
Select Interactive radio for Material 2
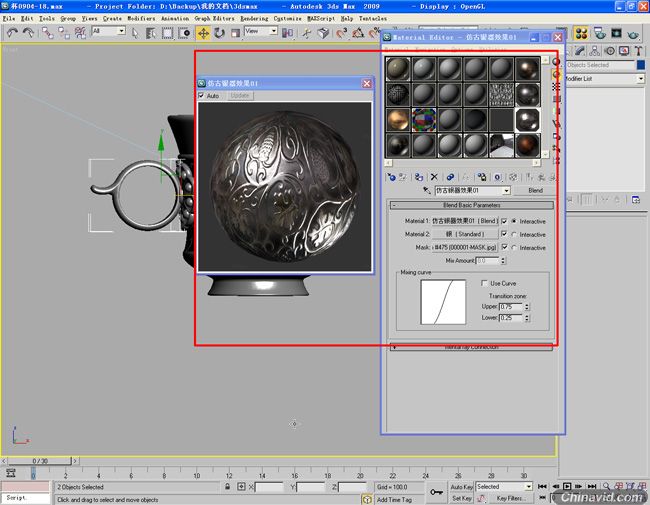click(514, 235)
